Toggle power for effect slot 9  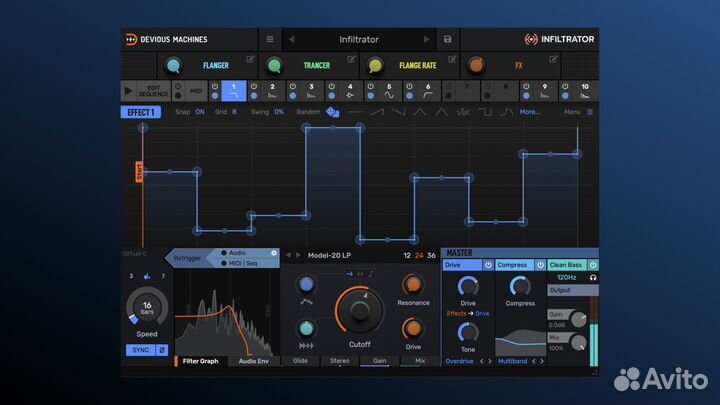pyautogui.click(x=526, y=86)
